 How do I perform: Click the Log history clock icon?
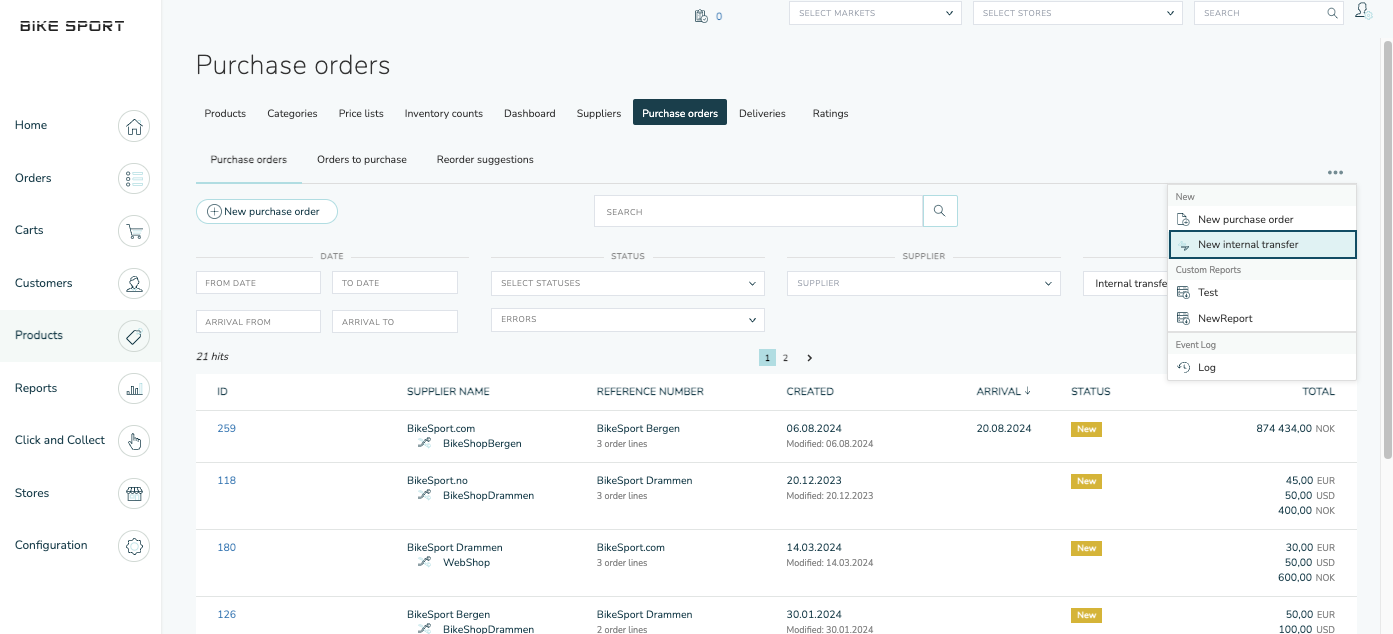click(x=1184, y=367)
